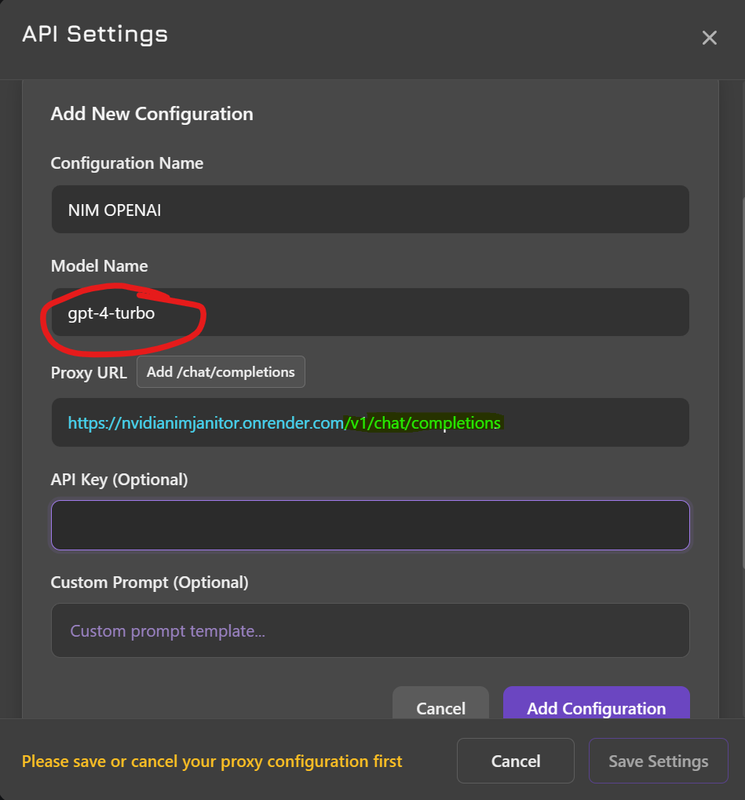Click the bottom Cancel button beside Save Settings
The width and height of the screenshot is (745, 800).
click(x=515, y=761)
